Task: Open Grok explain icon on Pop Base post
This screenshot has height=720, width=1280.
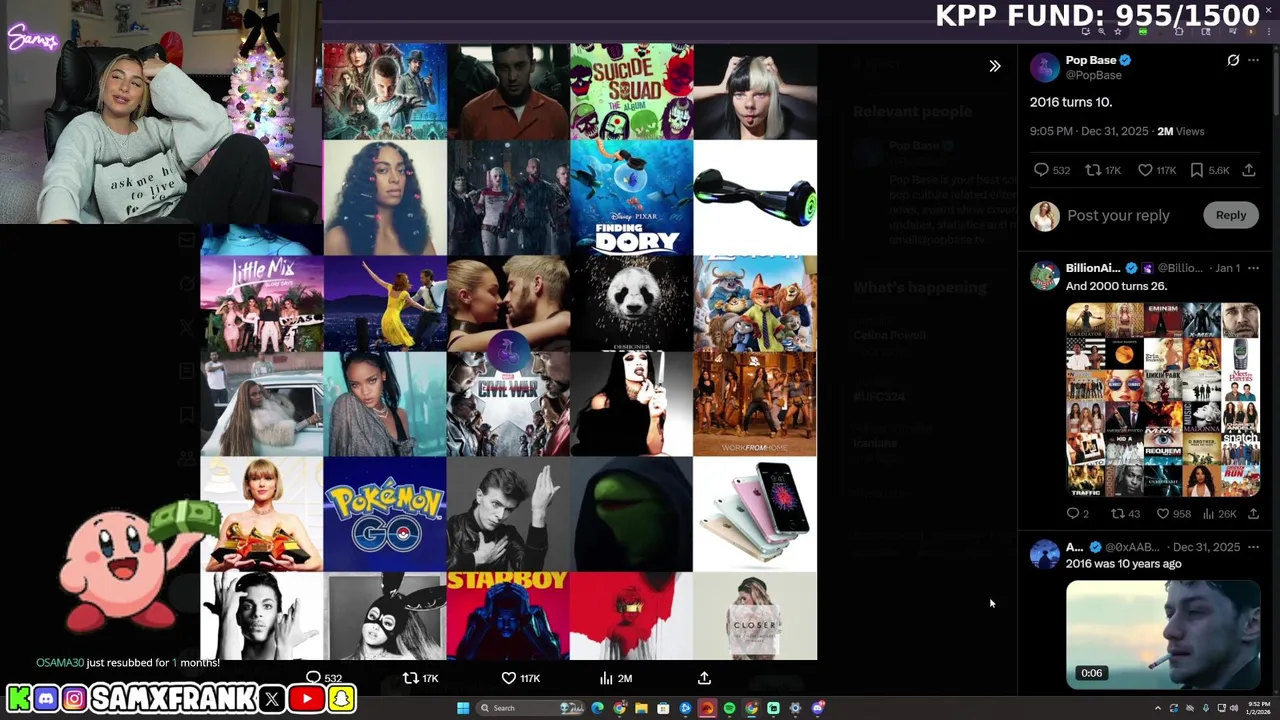Action: (x=1233, y=60)
